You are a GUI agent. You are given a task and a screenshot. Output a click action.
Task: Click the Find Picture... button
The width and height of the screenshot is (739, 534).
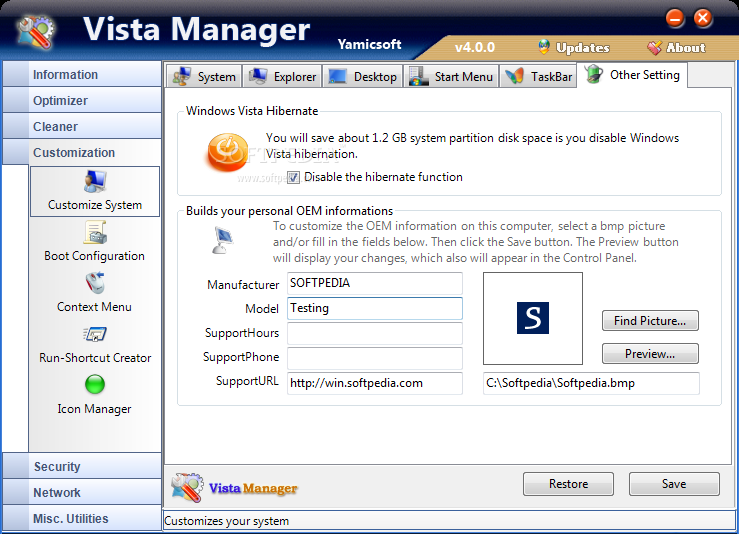tap(650, 320)
